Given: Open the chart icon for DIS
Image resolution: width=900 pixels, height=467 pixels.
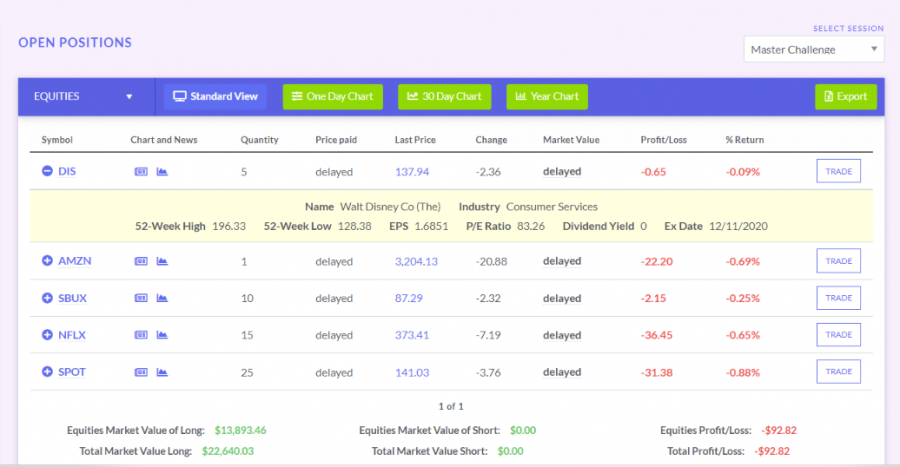Looking at the screenshot, I should click(x=161, y=172).
